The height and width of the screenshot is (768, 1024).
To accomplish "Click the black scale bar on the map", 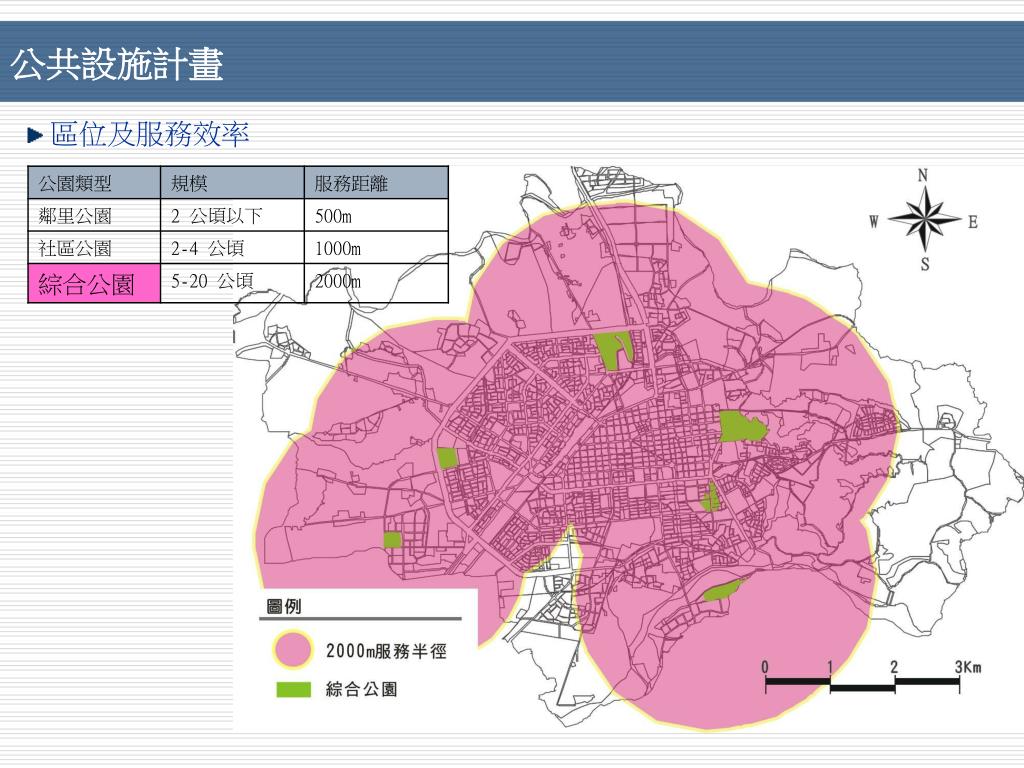I will [862, 684].
